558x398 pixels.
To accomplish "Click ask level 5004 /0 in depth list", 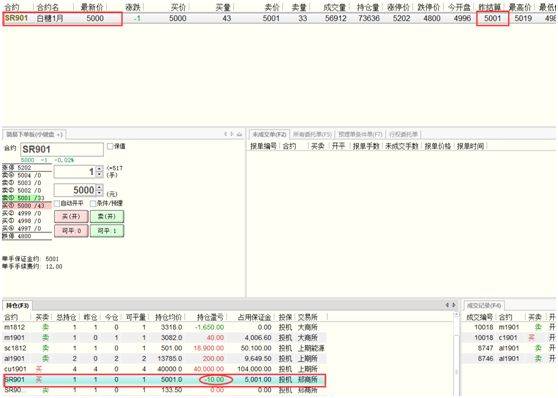I will click(x=27, y=175).
